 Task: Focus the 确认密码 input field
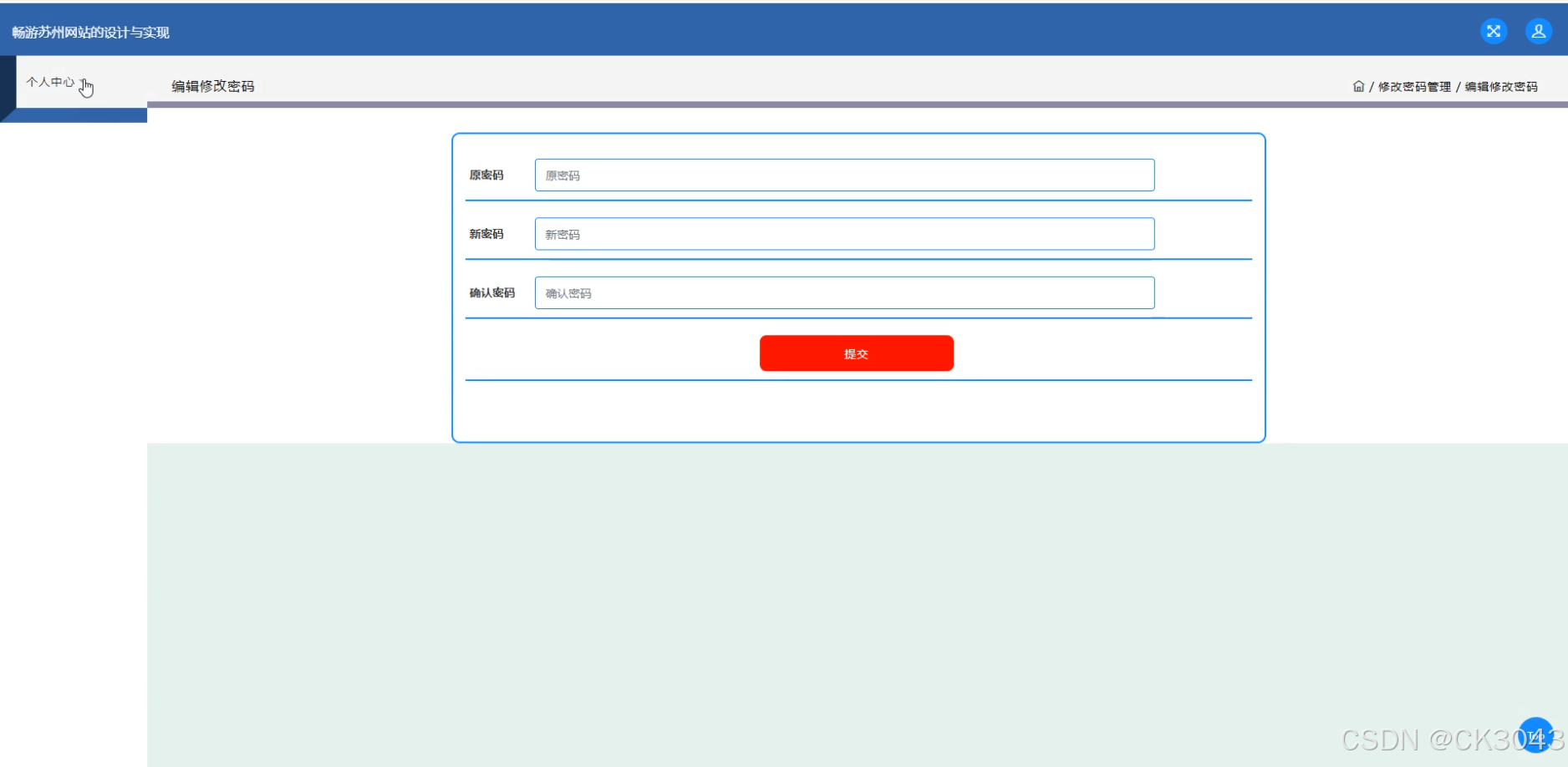[844, 293]
